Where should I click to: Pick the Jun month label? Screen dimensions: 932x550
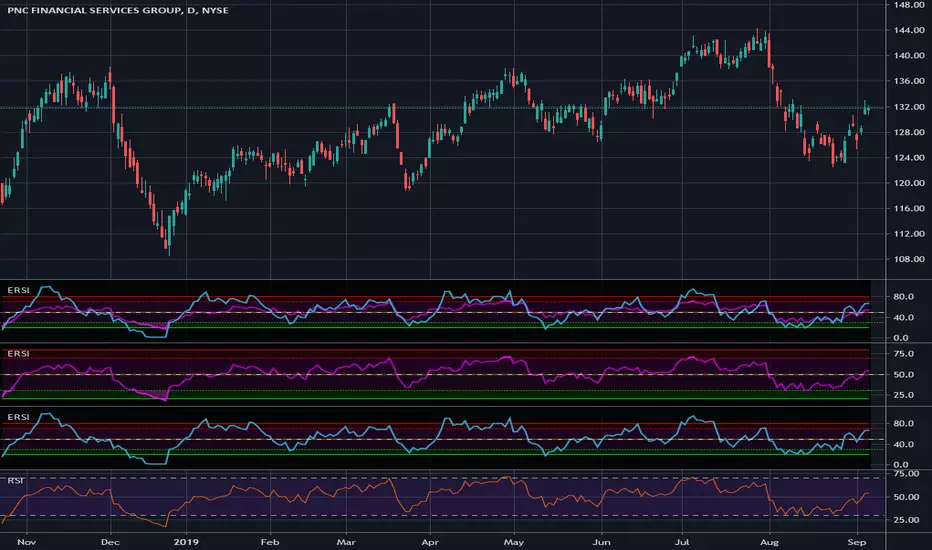click(x=602, y=542)
